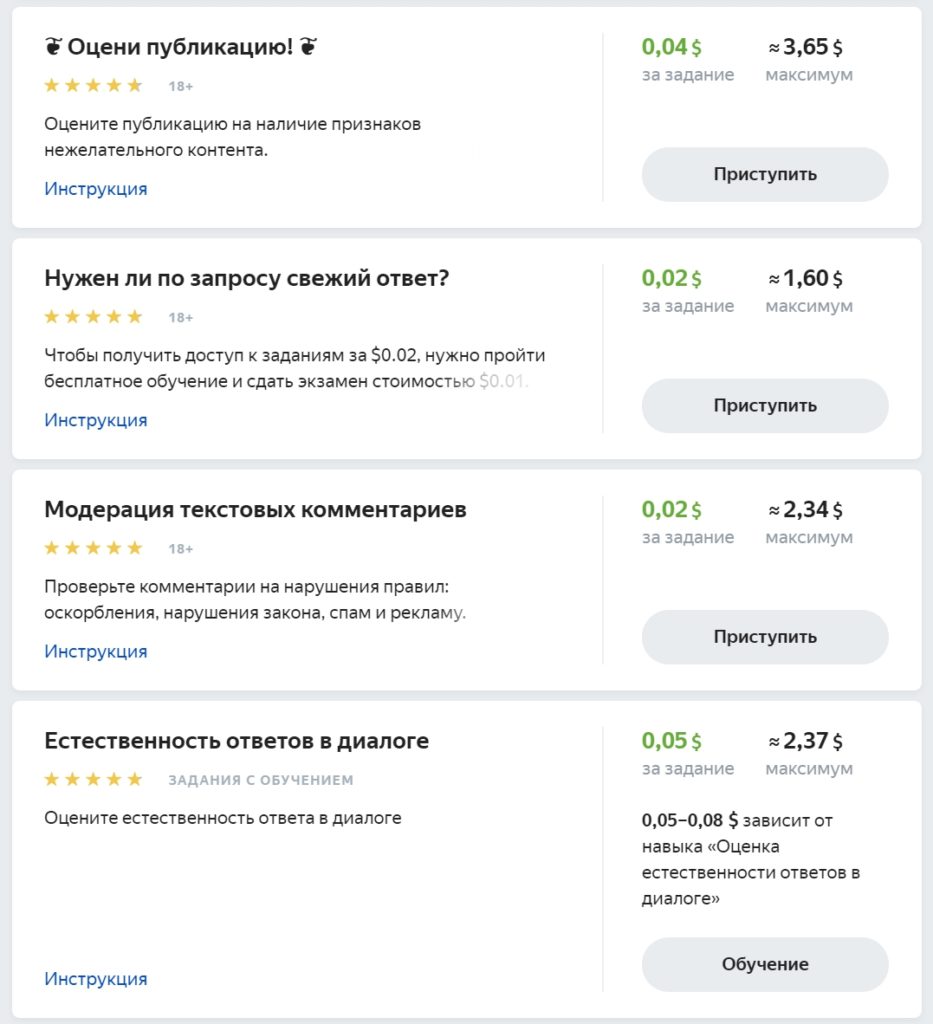Click the 0,04 $ price per task
This screenshot has width=933, height=1024.
point(671,47)
